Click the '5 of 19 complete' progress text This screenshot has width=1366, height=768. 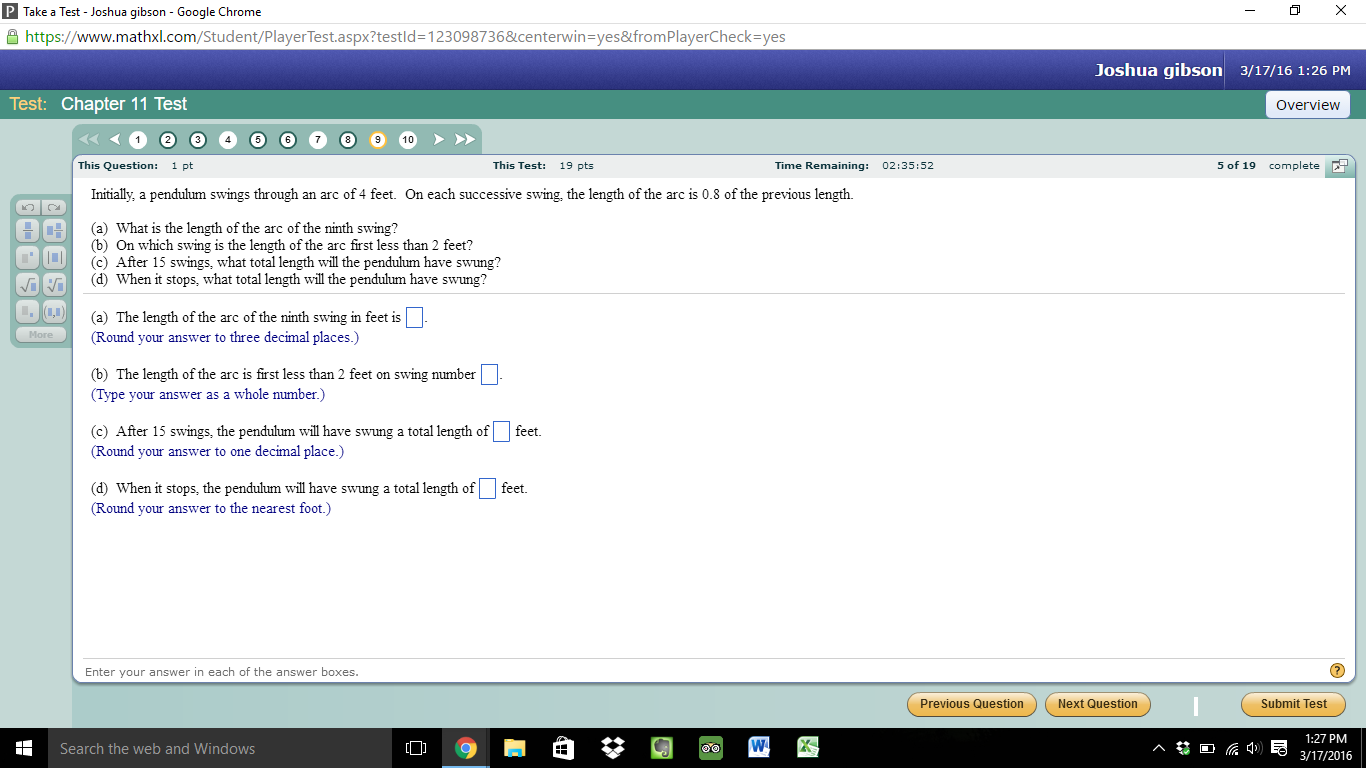pos(1268,166)
